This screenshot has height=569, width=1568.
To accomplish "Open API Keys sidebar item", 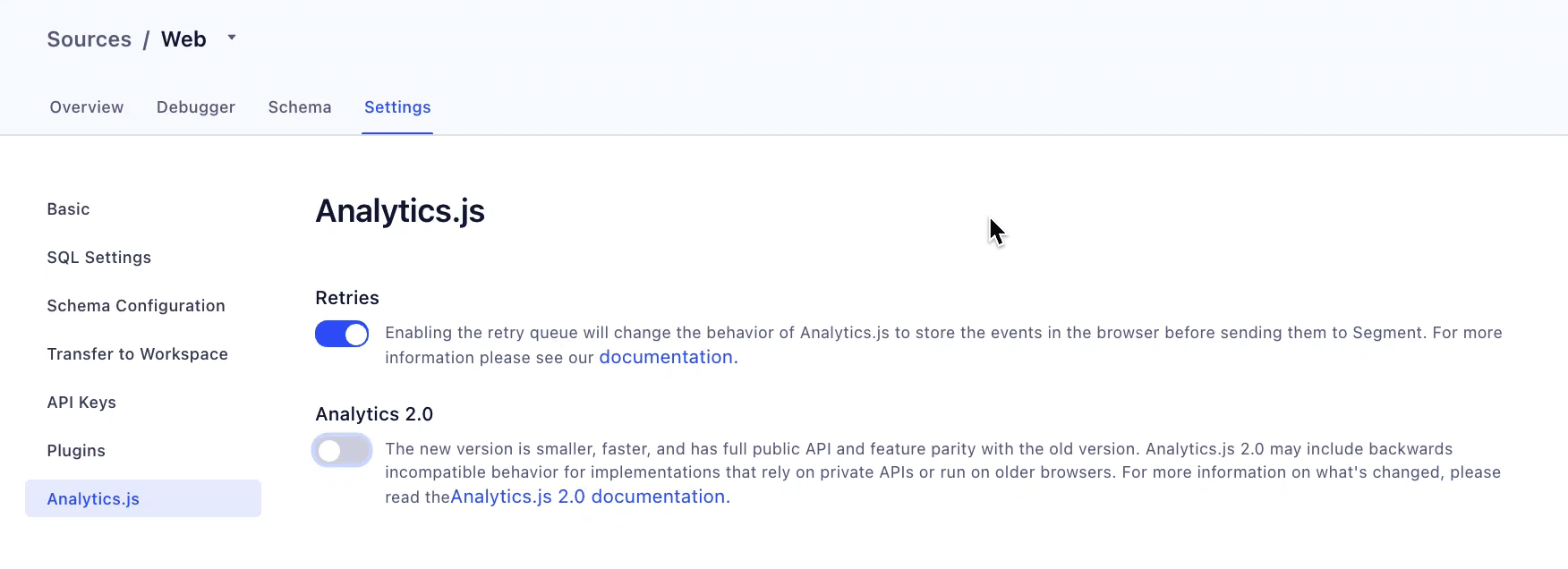I will point(81,403).
